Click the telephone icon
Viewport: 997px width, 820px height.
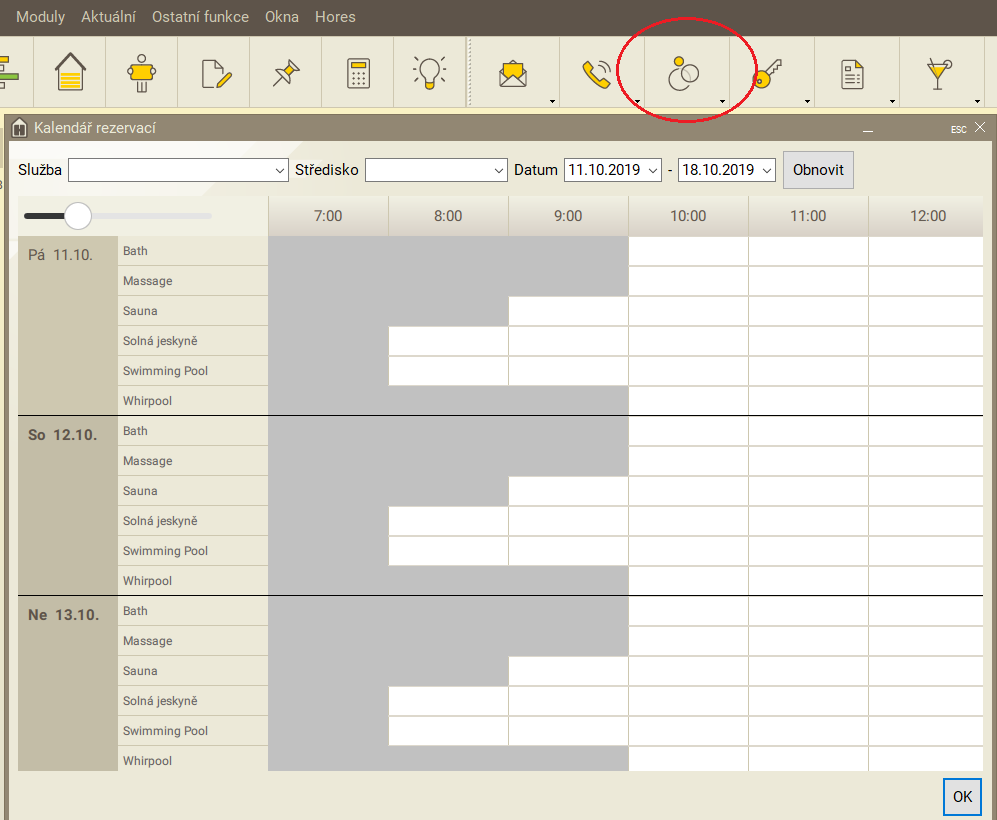coord(597,73)
